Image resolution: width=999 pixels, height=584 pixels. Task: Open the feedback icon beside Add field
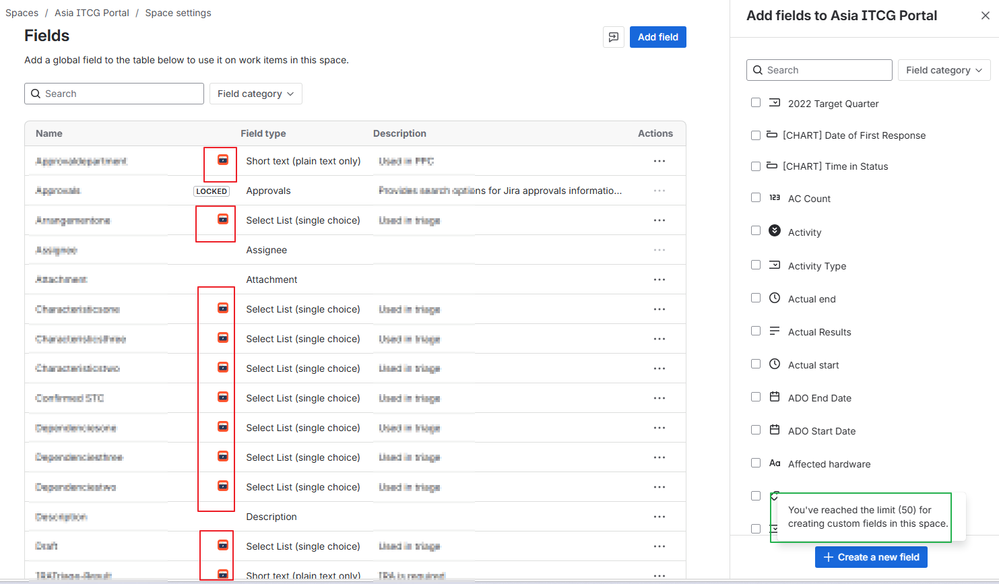[x=613, y=37]
